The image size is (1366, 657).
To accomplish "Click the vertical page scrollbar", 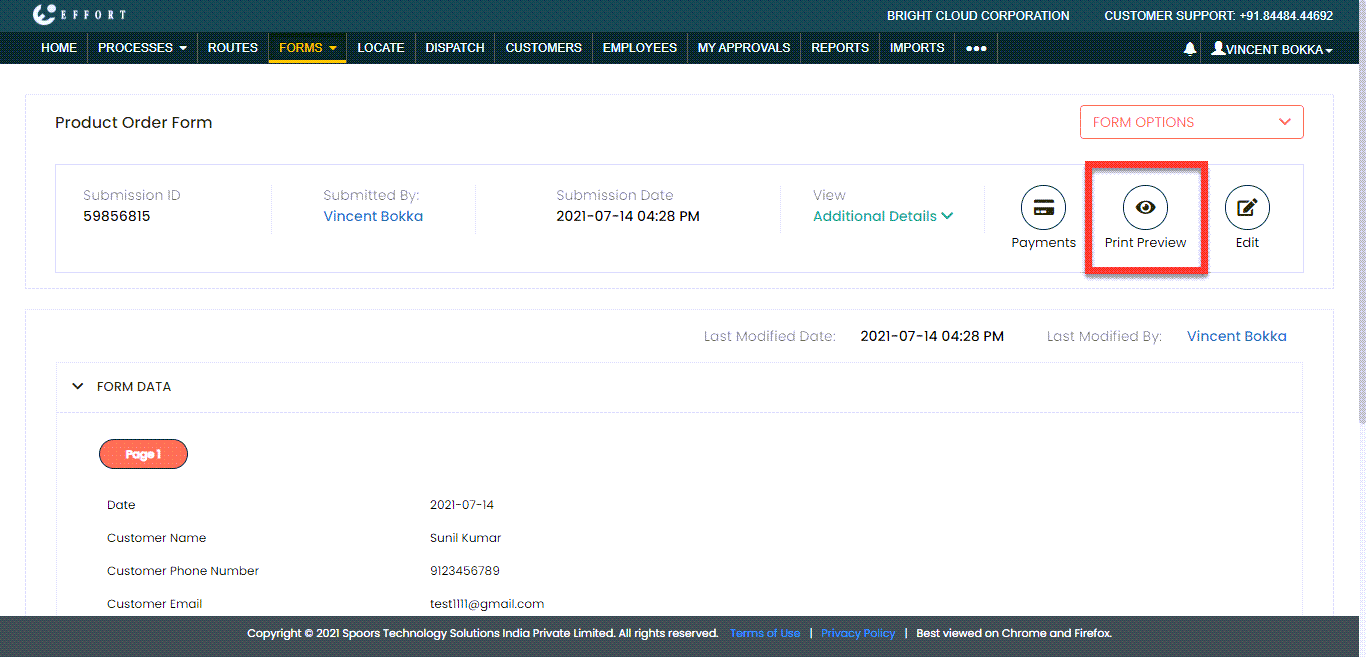I will click(x=1360, y=250).
